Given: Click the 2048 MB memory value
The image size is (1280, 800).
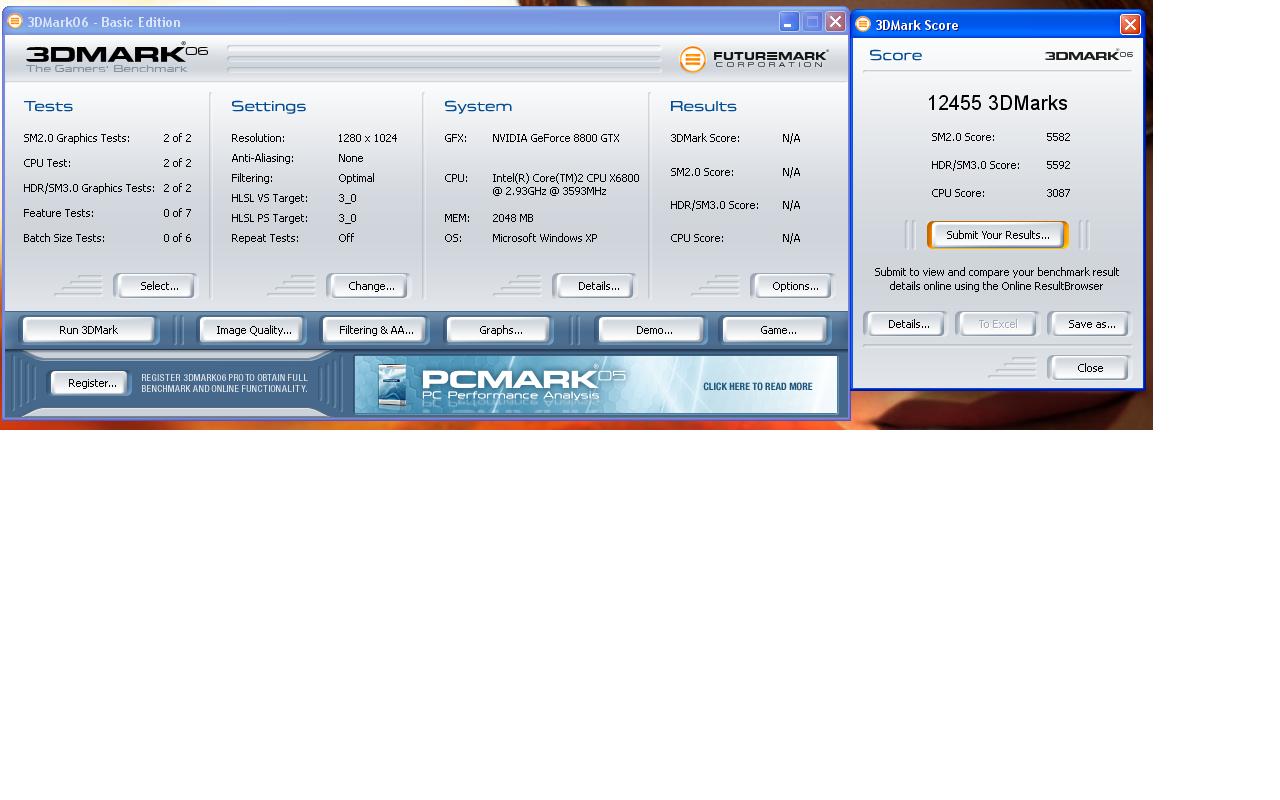Looking at the screenshot, I should coord(512,218).
